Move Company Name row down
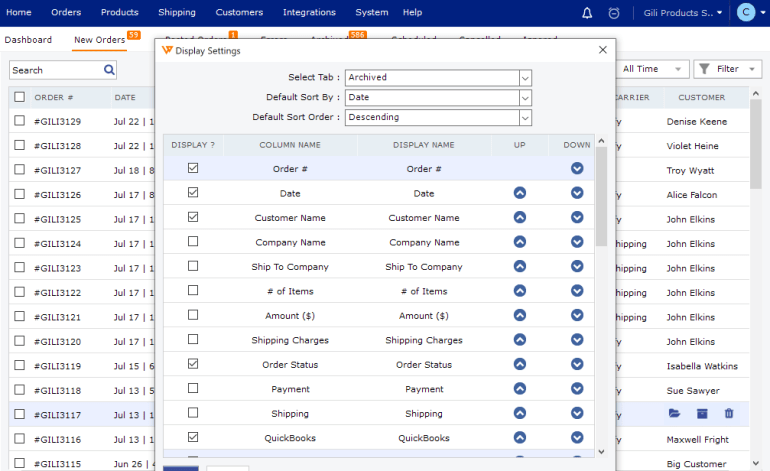Image resolution: width=770 pixels, height=471 pixels. point(577,242)
